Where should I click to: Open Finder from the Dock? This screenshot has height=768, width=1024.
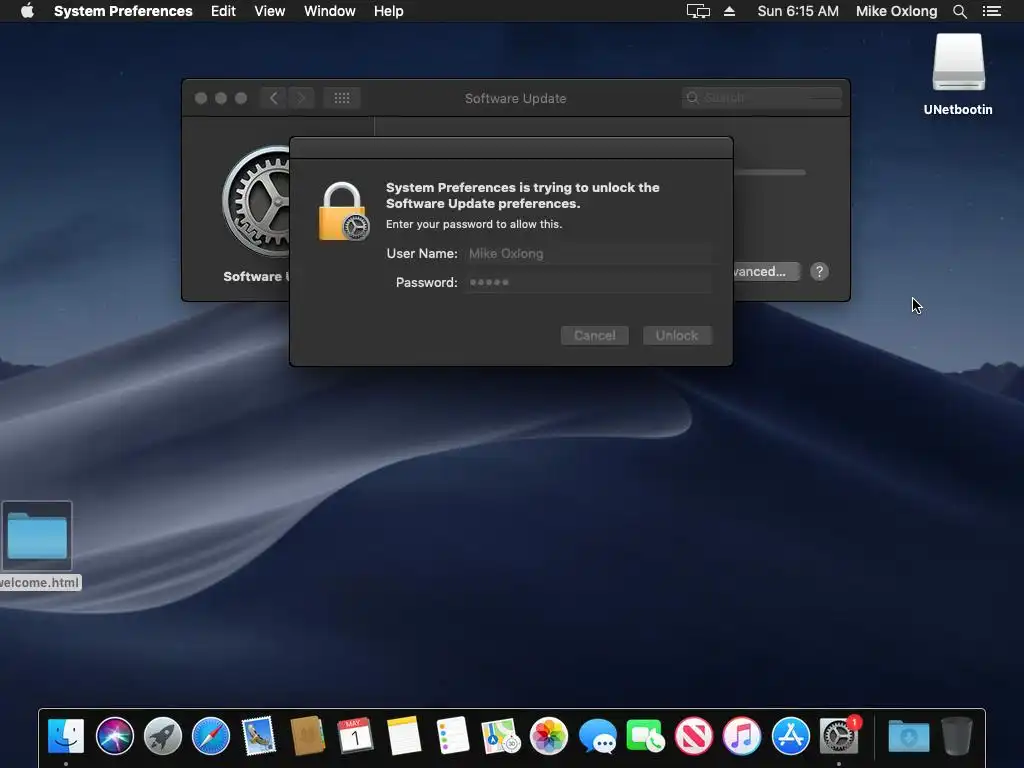coord(66,735)
